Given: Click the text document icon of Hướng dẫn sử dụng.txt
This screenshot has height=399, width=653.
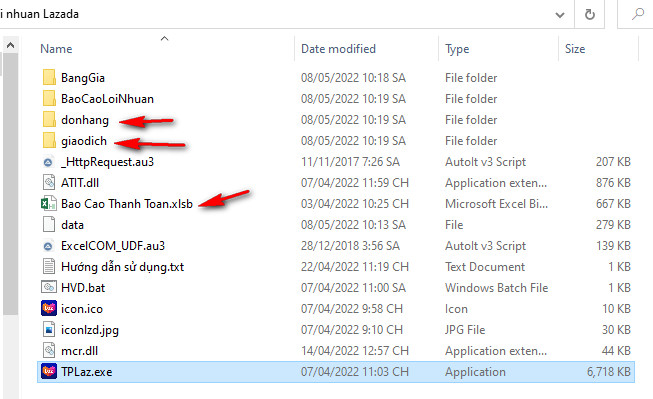Looking at the screenshot, I should tap(49, 267).
